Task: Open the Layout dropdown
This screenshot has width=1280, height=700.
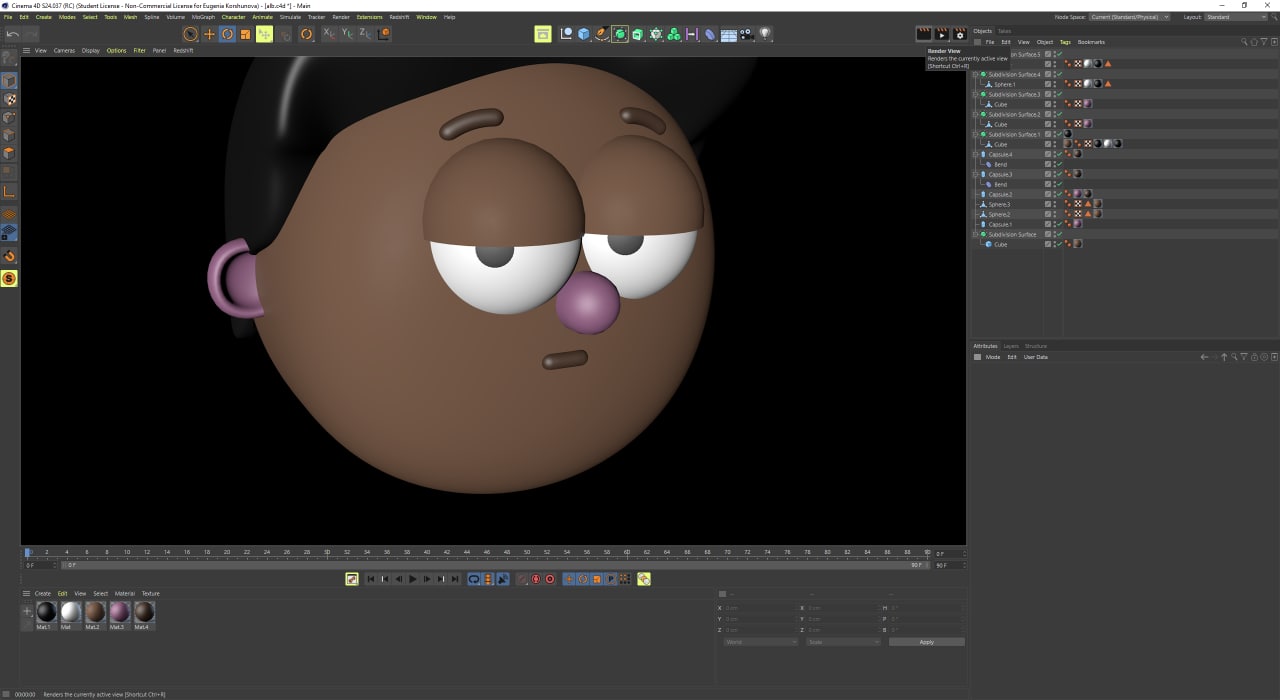Action: pos(1236,17)
